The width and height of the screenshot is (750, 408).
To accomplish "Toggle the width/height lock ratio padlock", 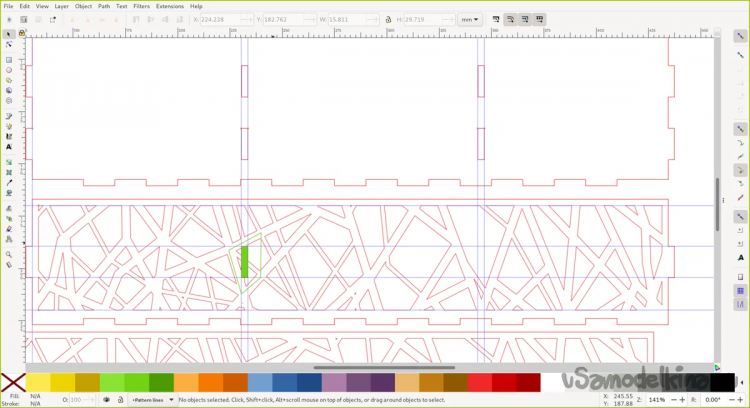I will pos(388,19).
